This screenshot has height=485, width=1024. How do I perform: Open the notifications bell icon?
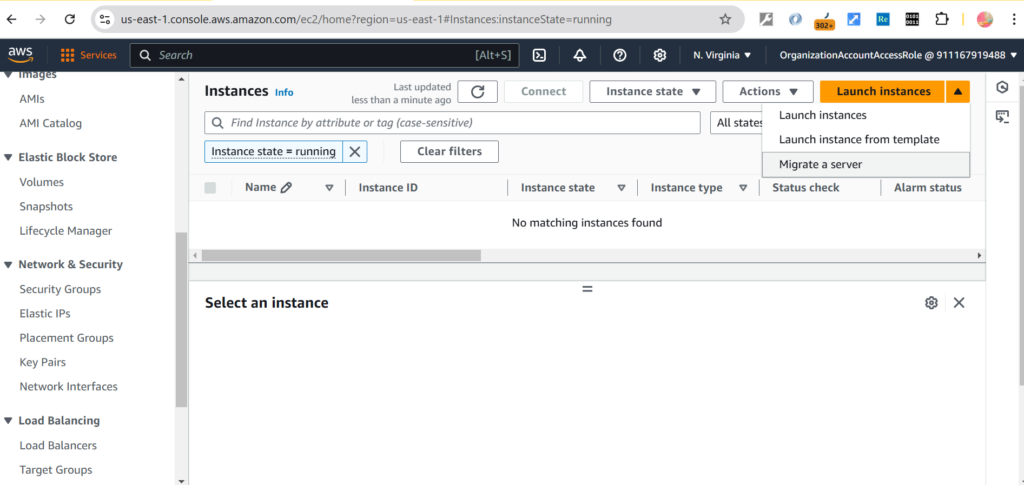pos(579,55)
